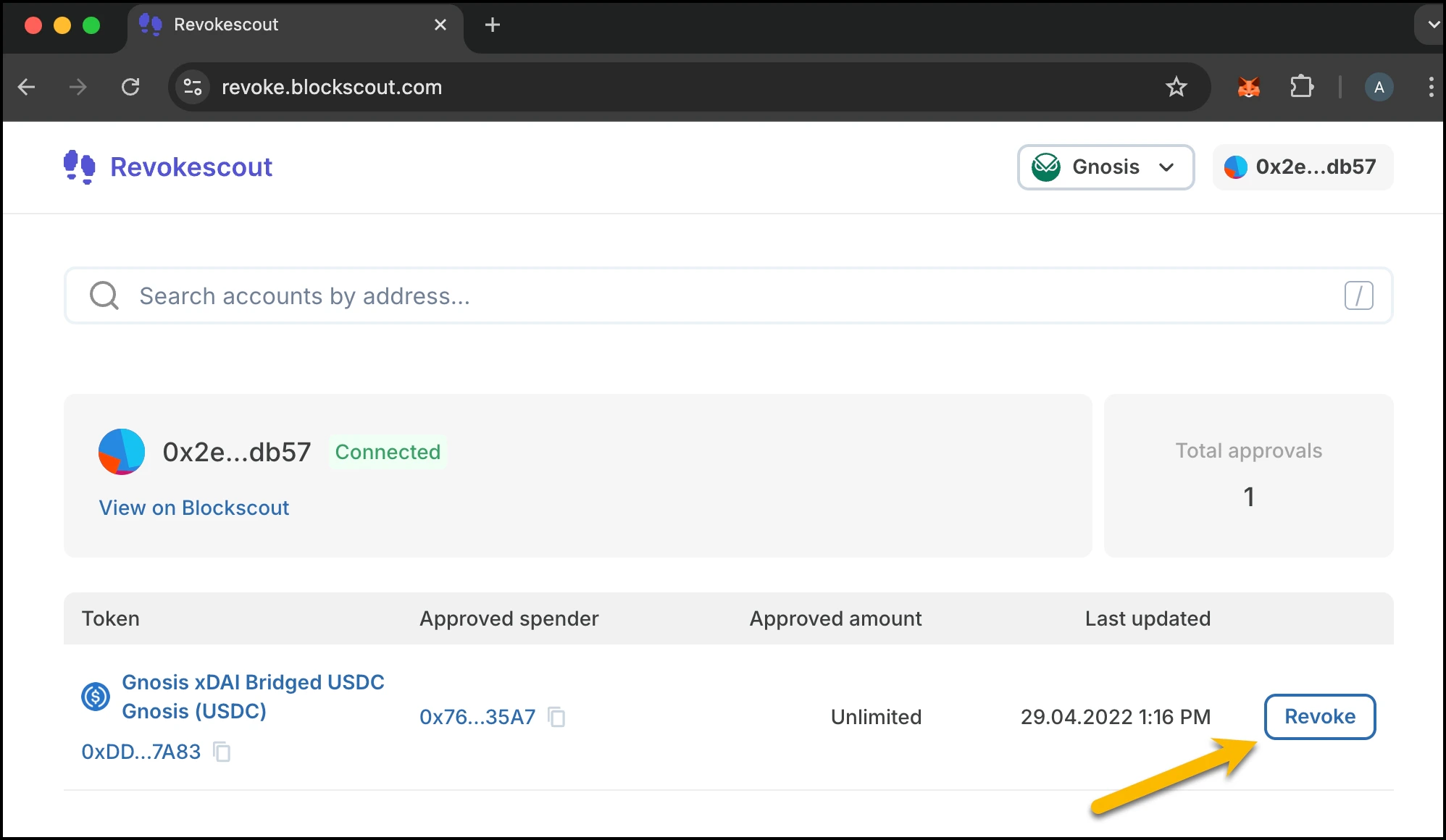Viewport: 1446px width, 840px height.
Task: Bookmark this page with star icon
Action: [1176, 87]
